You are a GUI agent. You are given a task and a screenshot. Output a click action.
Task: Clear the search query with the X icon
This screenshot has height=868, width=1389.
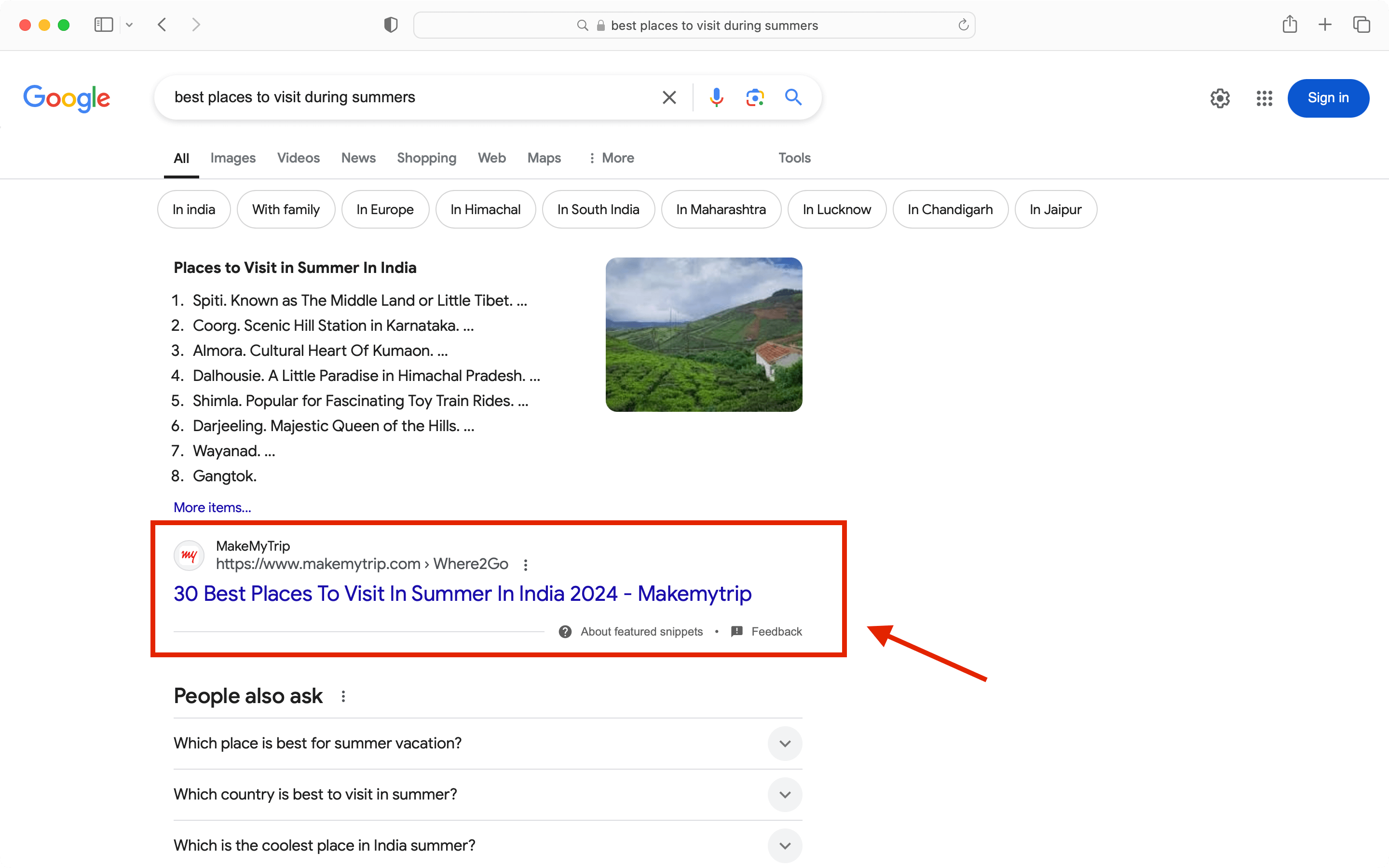point(668,97)
